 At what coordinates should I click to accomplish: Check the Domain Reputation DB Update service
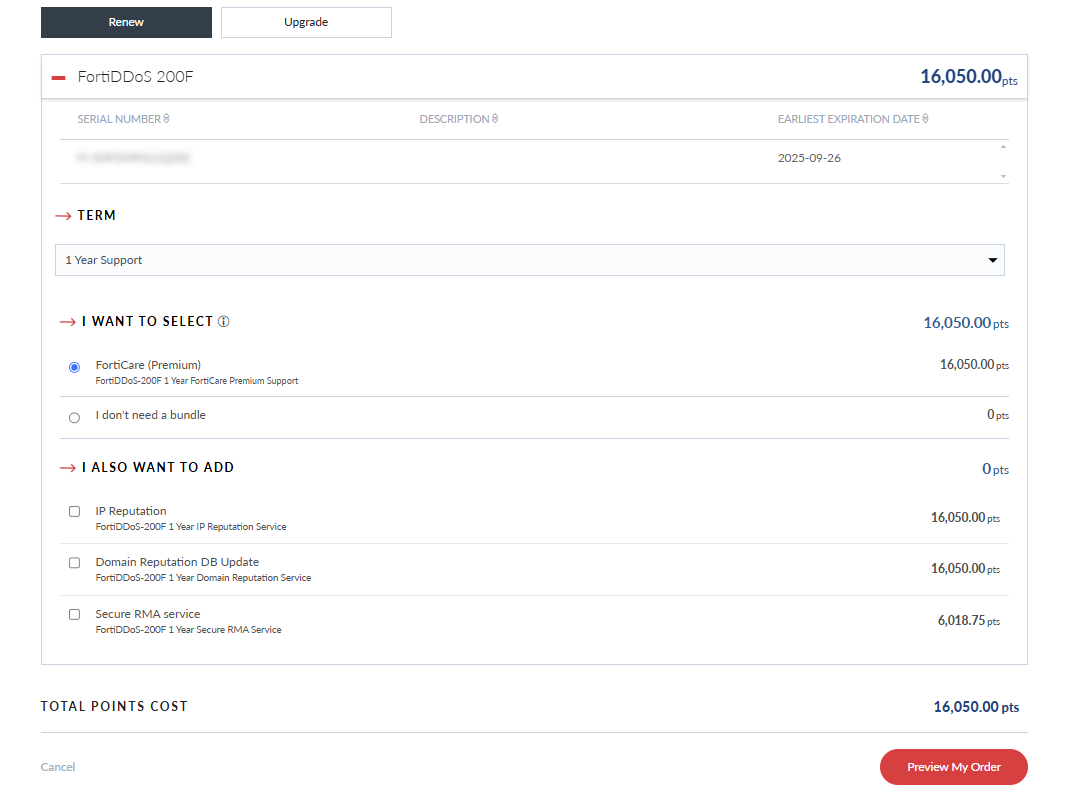point(74,562)
